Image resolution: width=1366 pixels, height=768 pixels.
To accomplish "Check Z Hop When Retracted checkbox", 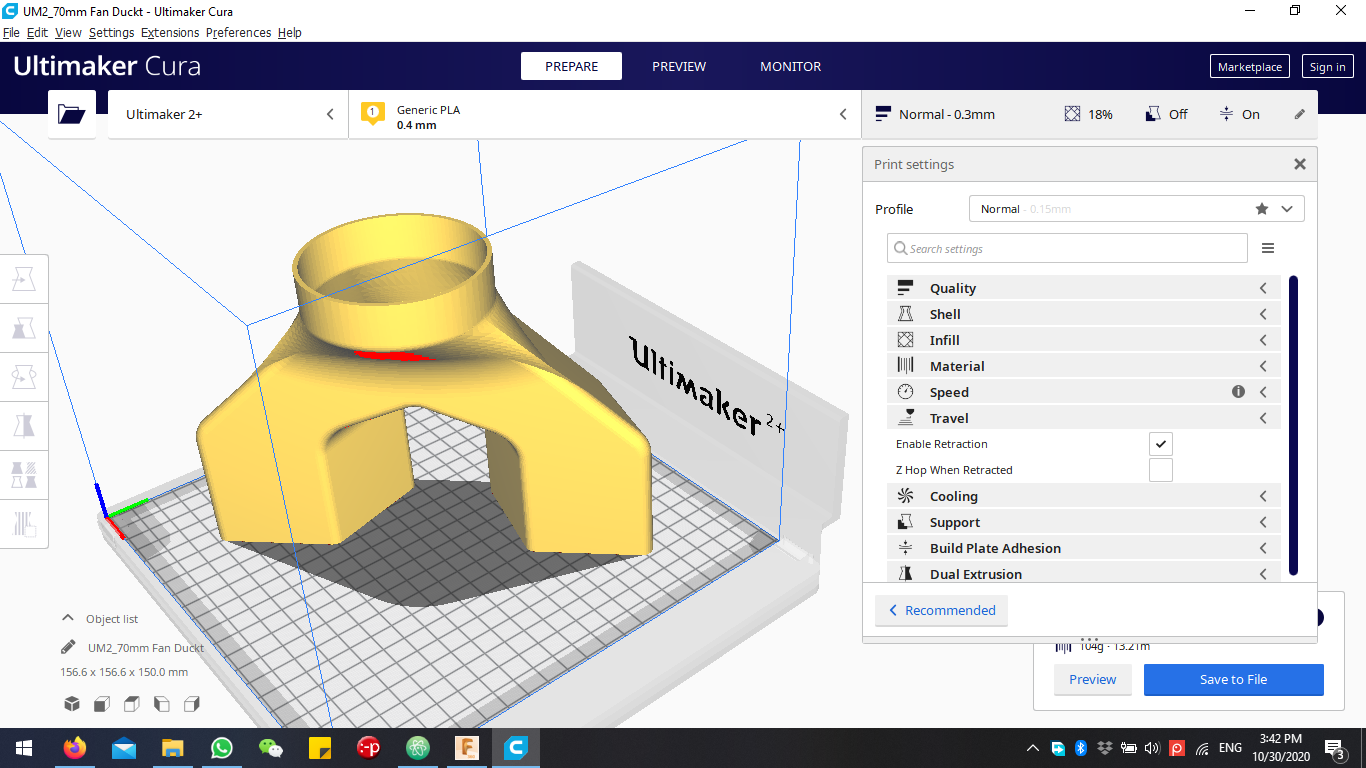I will pos(1160,470).
